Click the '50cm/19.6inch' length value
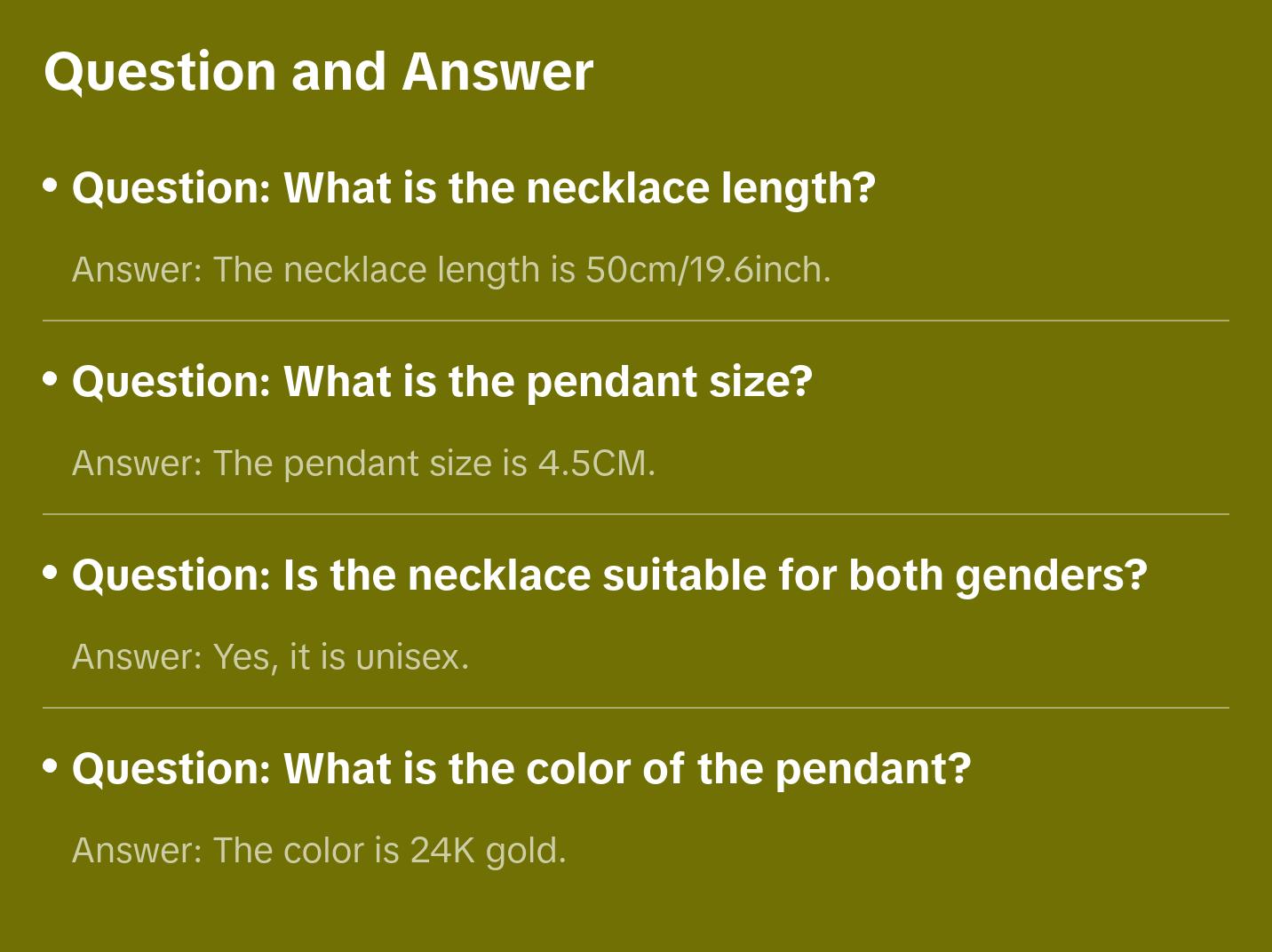This screenshot has height=952, width=1272. 707,270
